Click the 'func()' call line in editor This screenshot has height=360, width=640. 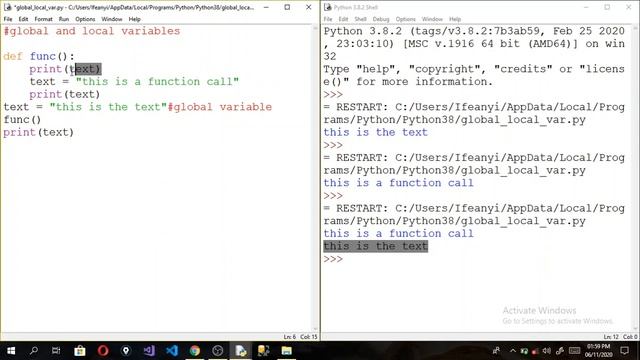22,120
